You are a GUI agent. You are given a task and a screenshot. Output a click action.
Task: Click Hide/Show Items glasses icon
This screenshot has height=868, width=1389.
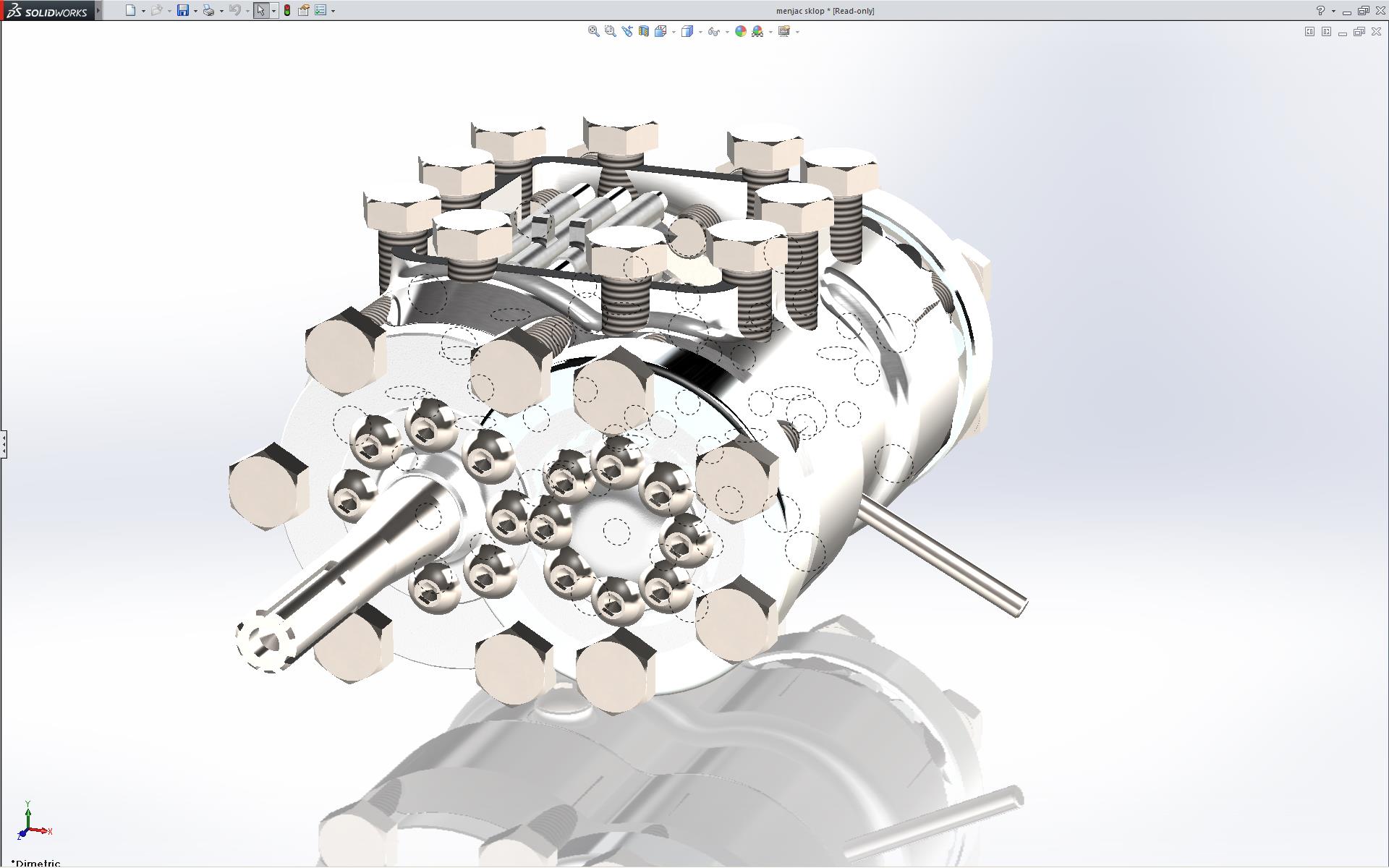pos(713,31)
